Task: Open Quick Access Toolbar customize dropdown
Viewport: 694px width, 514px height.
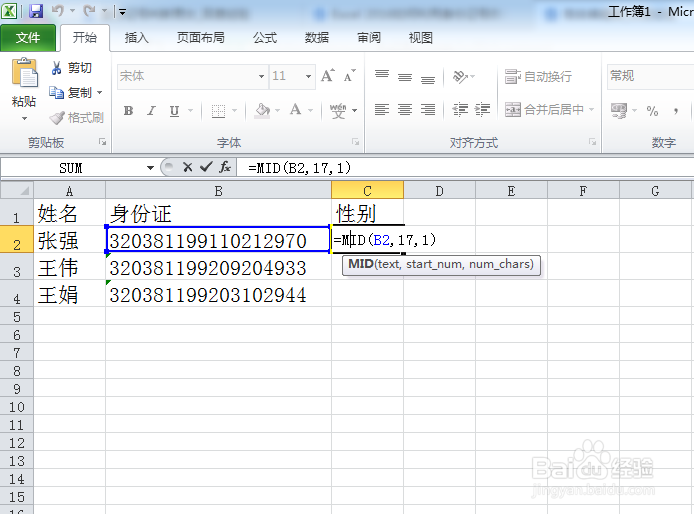Action: 123,12
